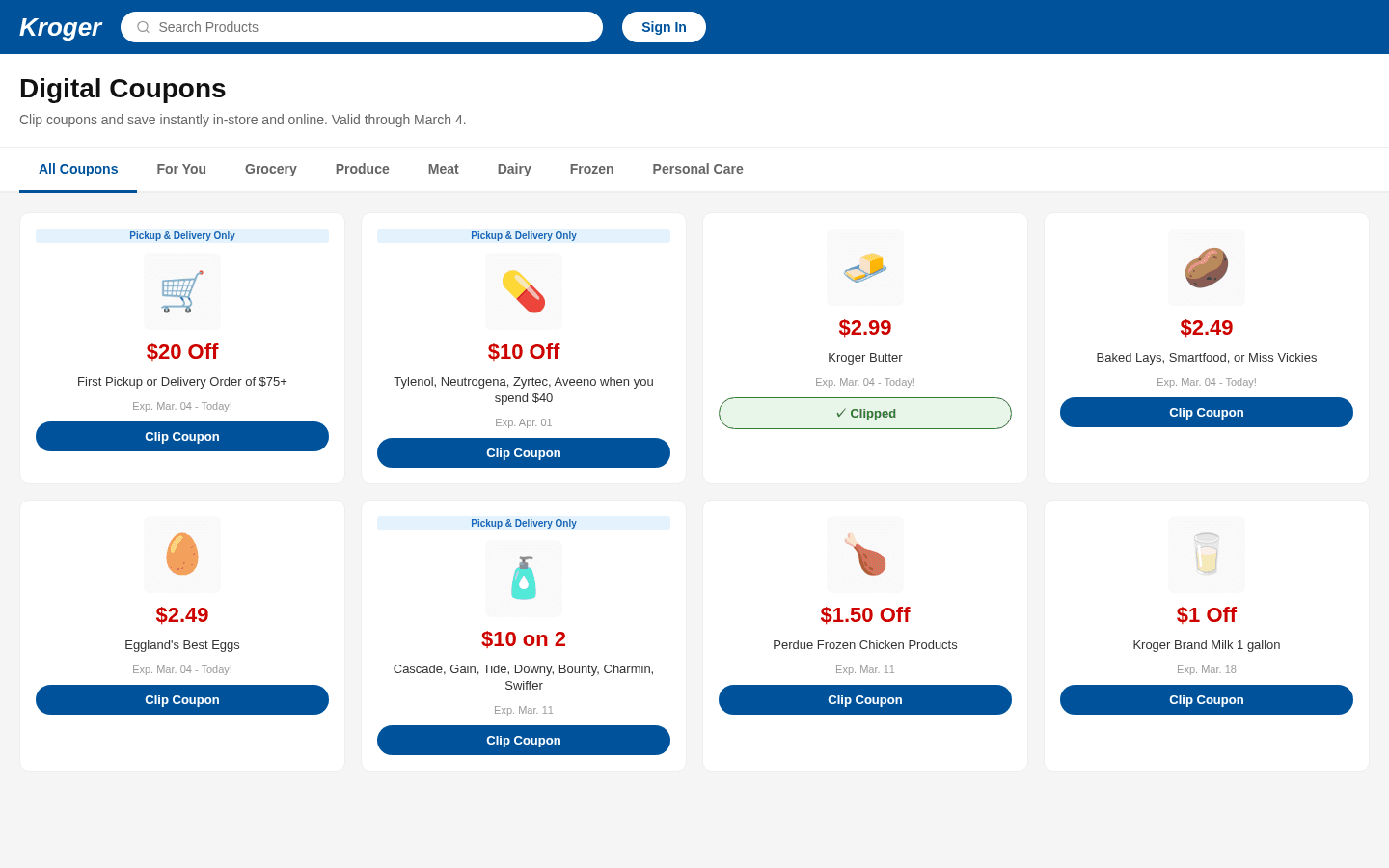1389x868 pixels.
Task: Click Sign In
Action: point(664,27)
